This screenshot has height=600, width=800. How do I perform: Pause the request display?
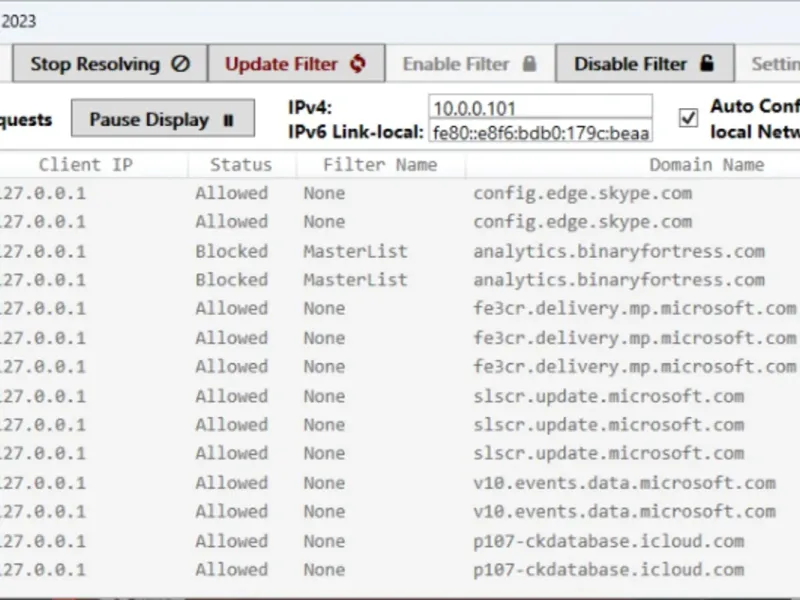162,119
